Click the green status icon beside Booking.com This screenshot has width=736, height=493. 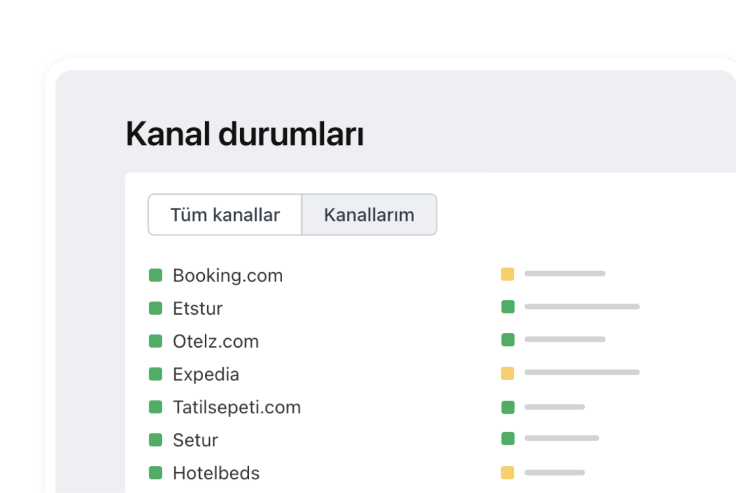click(x=155, y=275)
